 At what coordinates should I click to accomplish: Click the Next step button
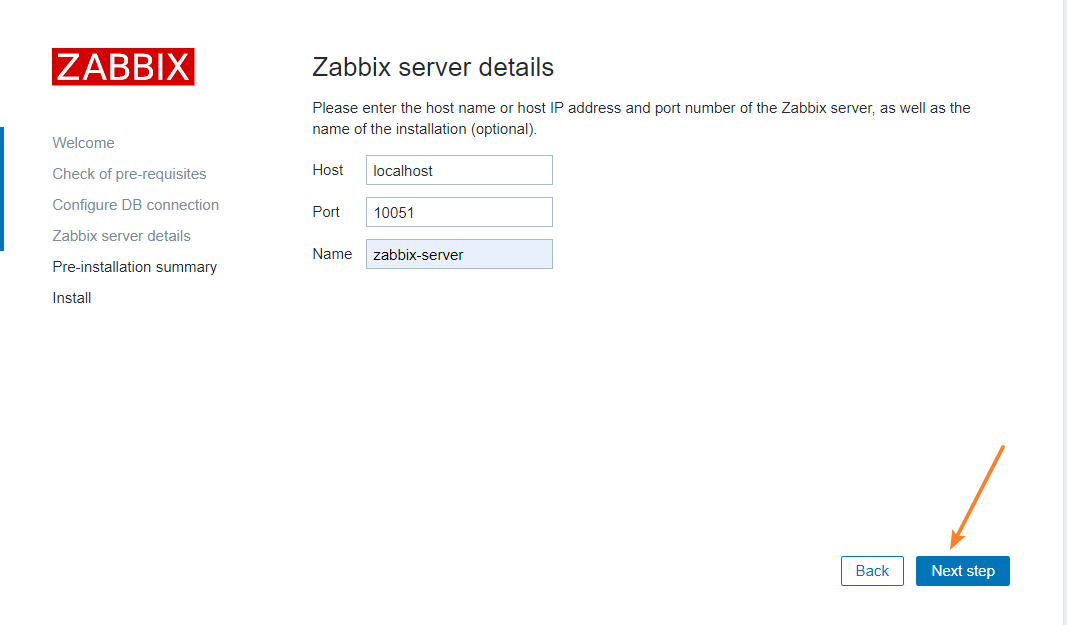coord(962,570)
